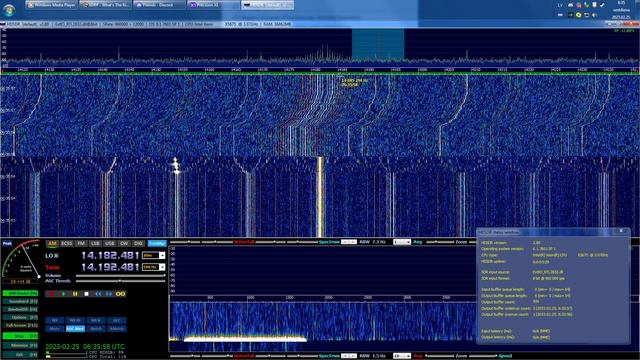Viewport: 640px width, 360px height.
Task: Click the UTC date and time readout
Action: click(84, 347)
